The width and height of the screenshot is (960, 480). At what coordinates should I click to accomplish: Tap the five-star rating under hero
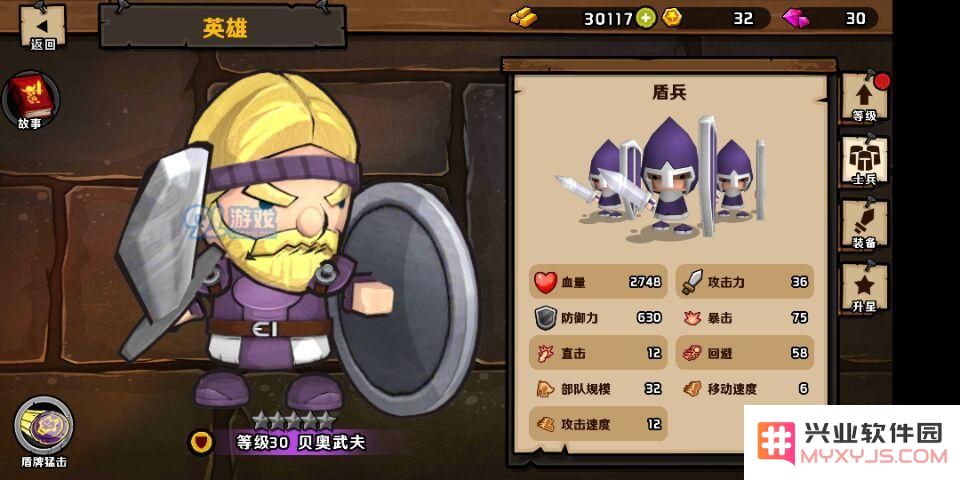pos(294,420)
